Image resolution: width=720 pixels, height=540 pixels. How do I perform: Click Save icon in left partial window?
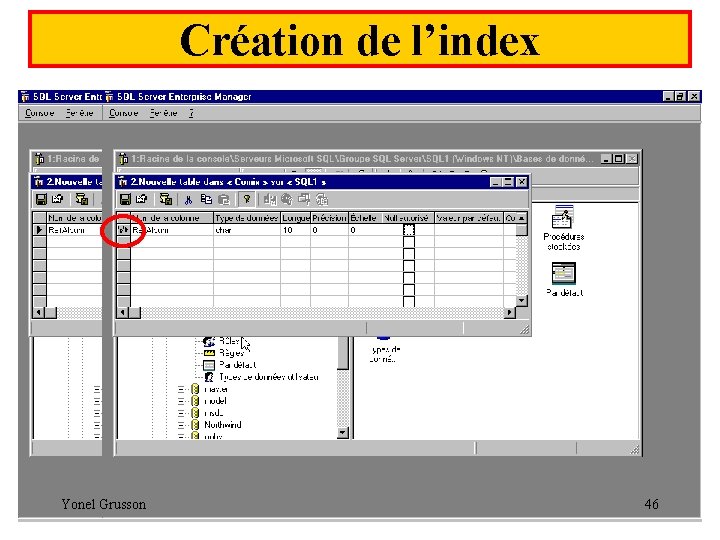(41, 199)
